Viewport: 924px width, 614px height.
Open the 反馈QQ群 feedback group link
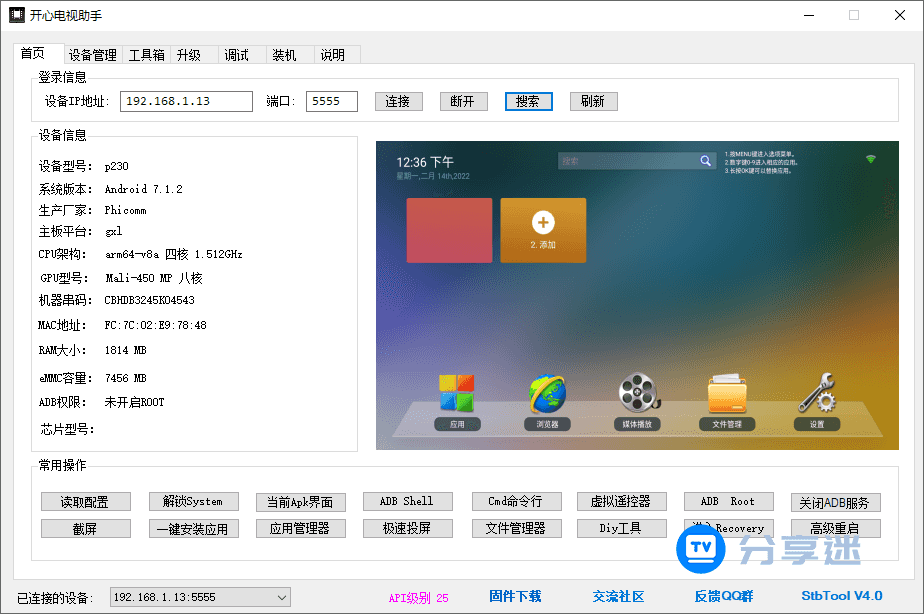point(723,596)
